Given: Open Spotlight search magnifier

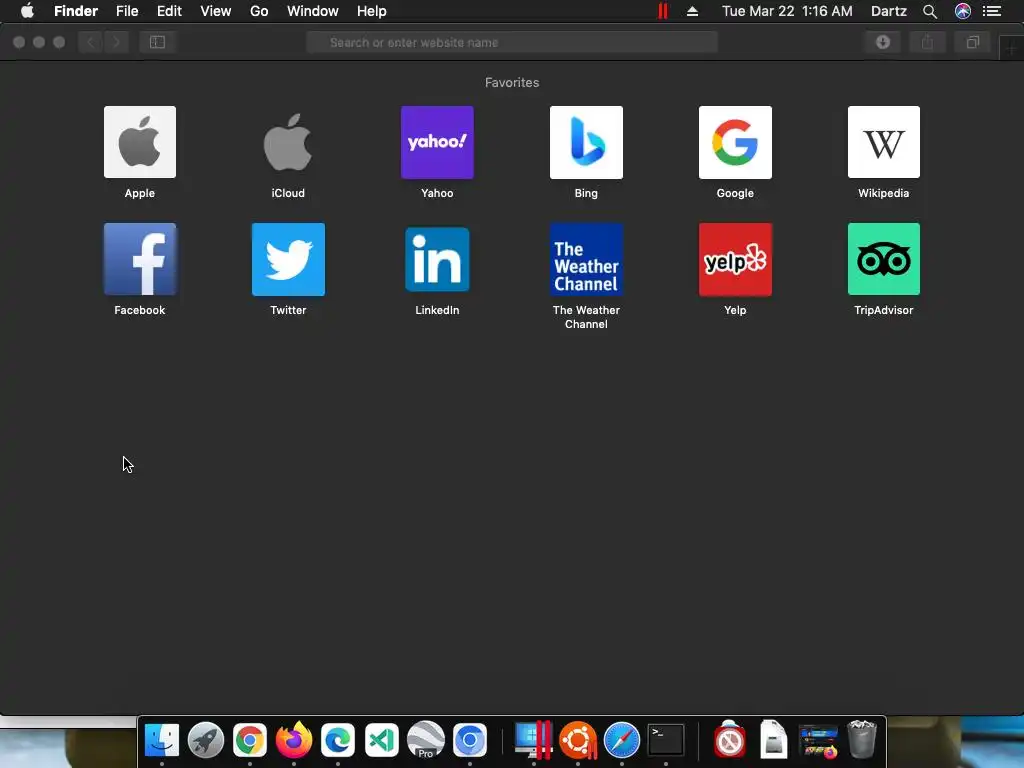Looking at the screenshot, I should pyautogui.click(x=930, y=11).
